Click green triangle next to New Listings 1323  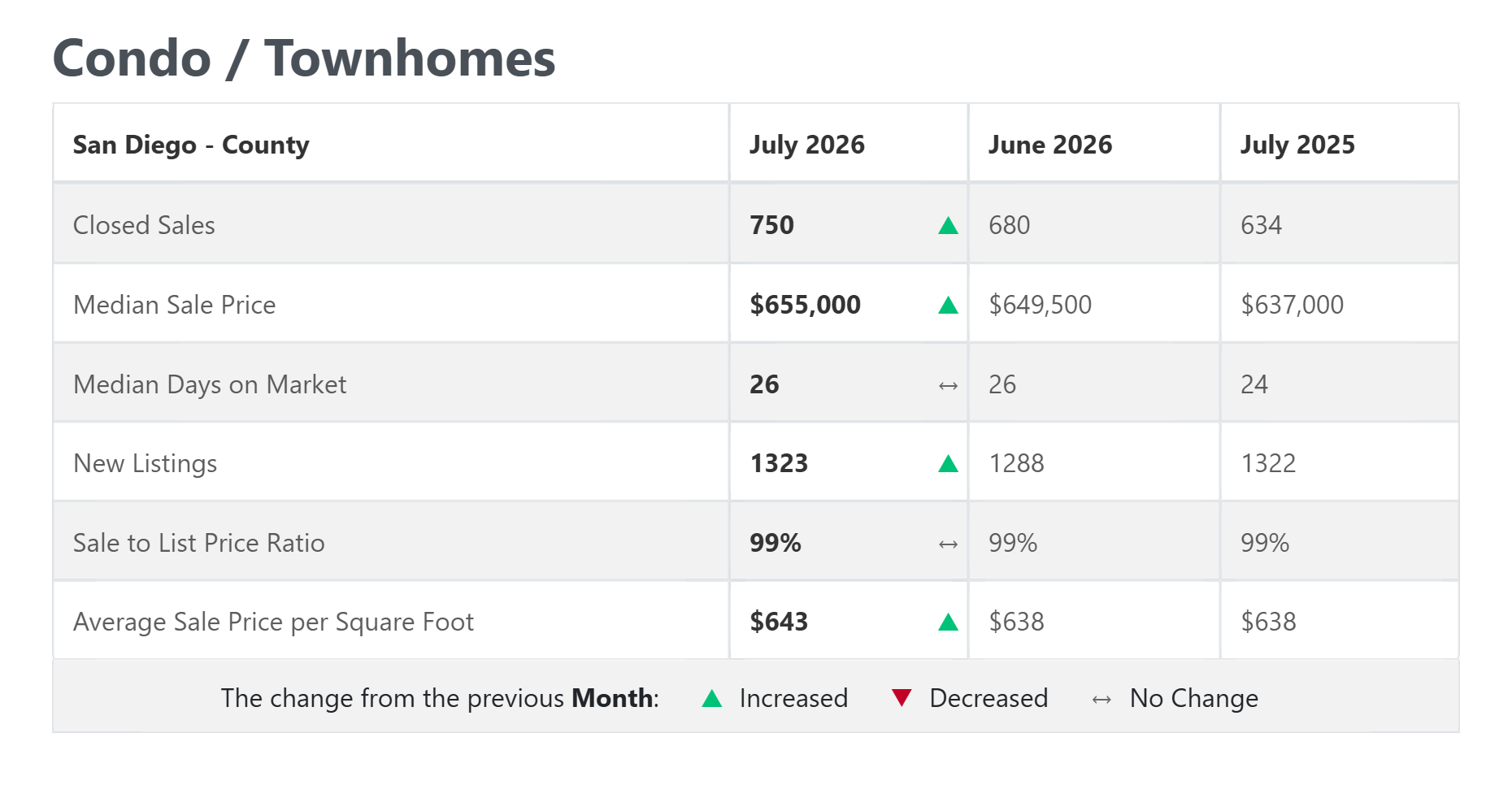[x=948, y=464]
